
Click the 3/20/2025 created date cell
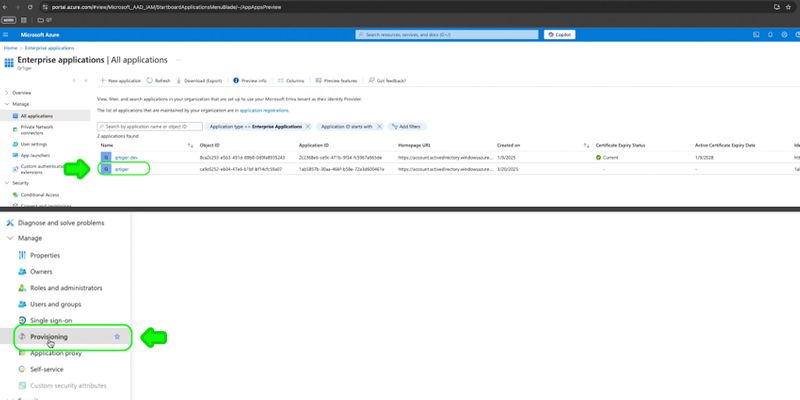[x=508, y=169]
